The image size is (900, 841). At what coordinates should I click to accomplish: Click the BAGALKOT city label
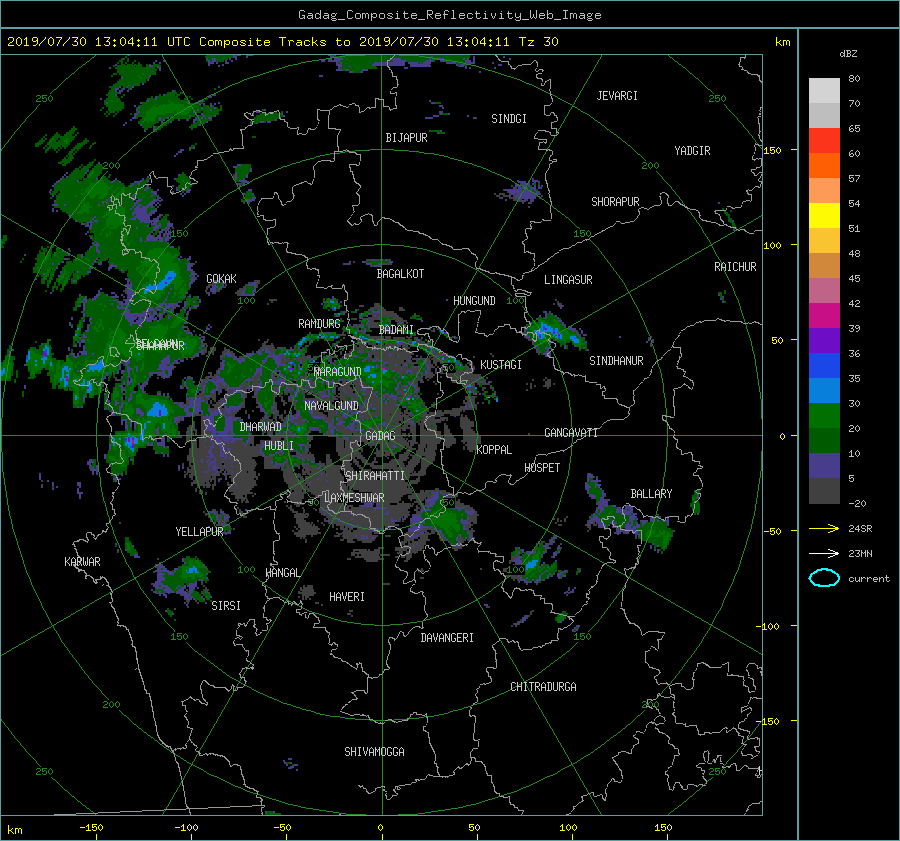click(400, 274)
